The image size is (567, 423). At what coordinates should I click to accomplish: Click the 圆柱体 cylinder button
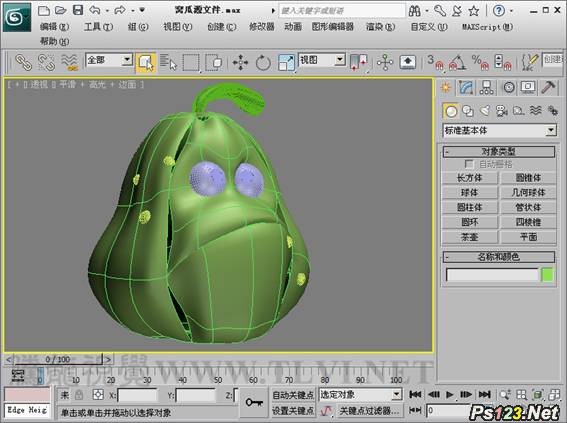click(x=470, y=208)
